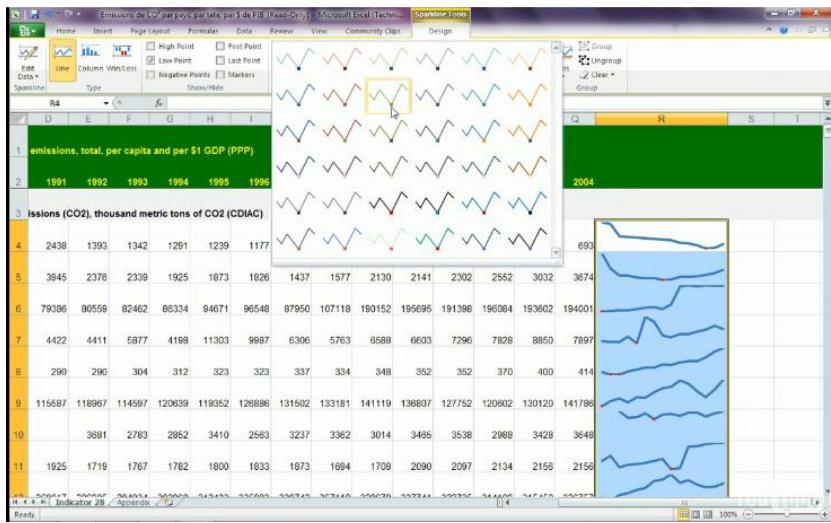Switch sparkline type to Win/Loss
The width and height of the screenshot is (831, 523).
(x=122, y=59)
